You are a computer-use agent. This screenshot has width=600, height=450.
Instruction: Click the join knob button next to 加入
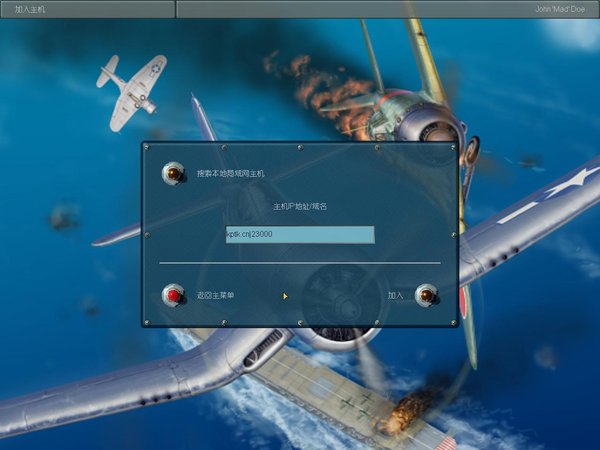[x=426, y=295]
